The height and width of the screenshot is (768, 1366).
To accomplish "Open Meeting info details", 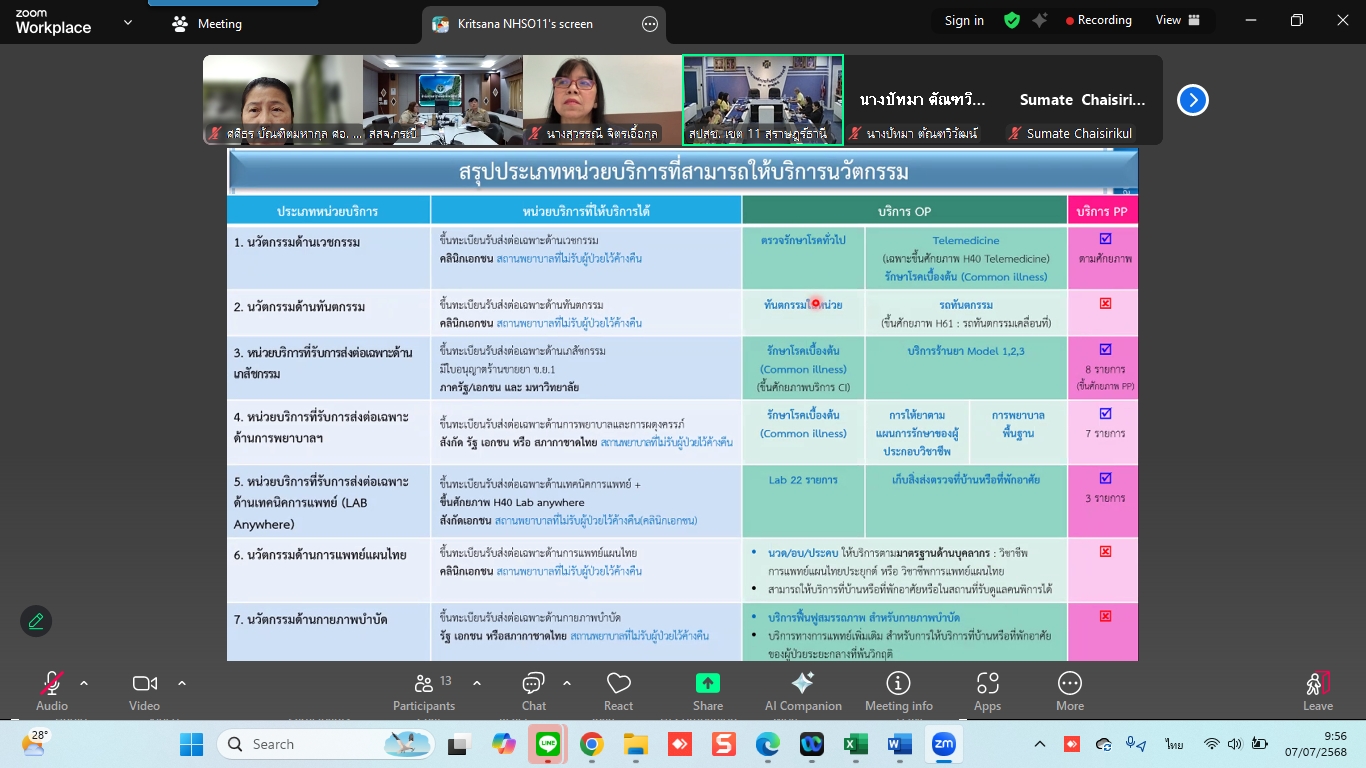I will pyautogui.click(x=898, y=691).
